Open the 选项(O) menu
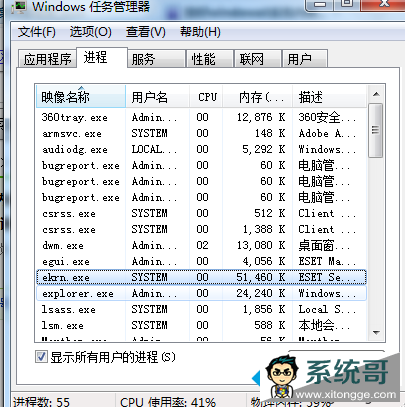 90,32
